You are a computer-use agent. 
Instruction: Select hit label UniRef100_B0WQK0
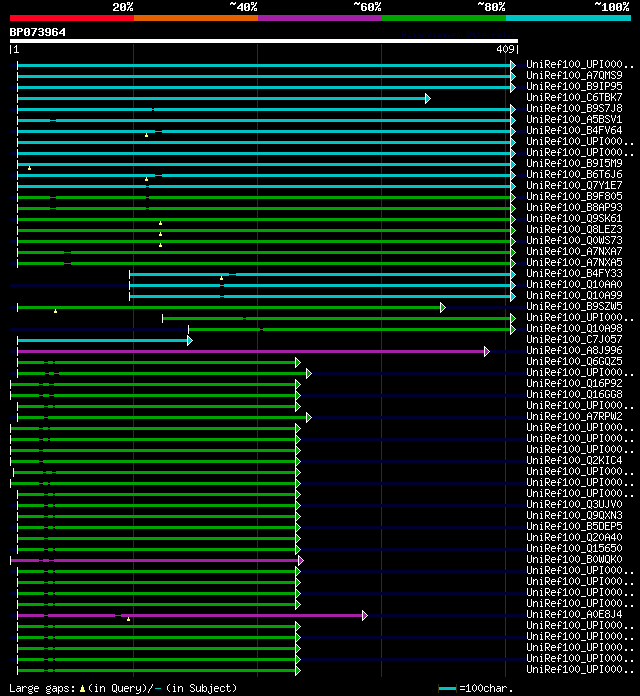pyautogui.click(x=574, y=559)
